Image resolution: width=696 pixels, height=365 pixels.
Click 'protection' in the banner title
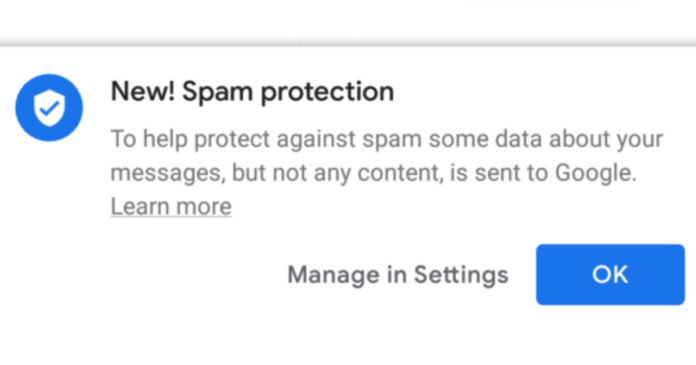coord(327,92)
